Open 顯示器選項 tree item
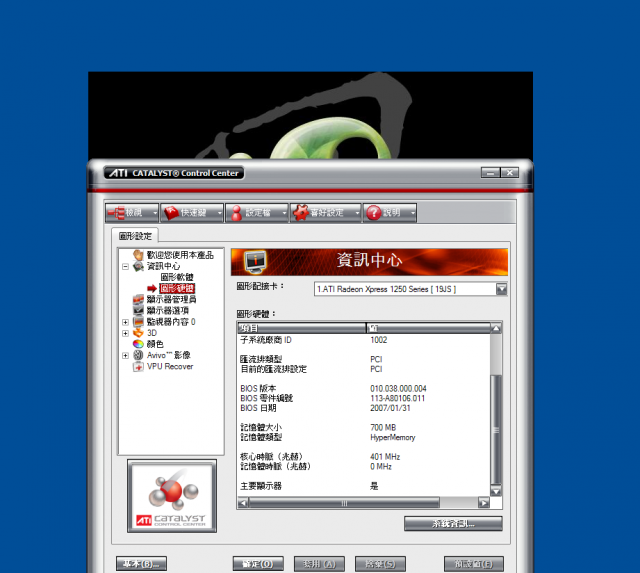The width and height of the screenshot is (640, 573). [168, 311]
